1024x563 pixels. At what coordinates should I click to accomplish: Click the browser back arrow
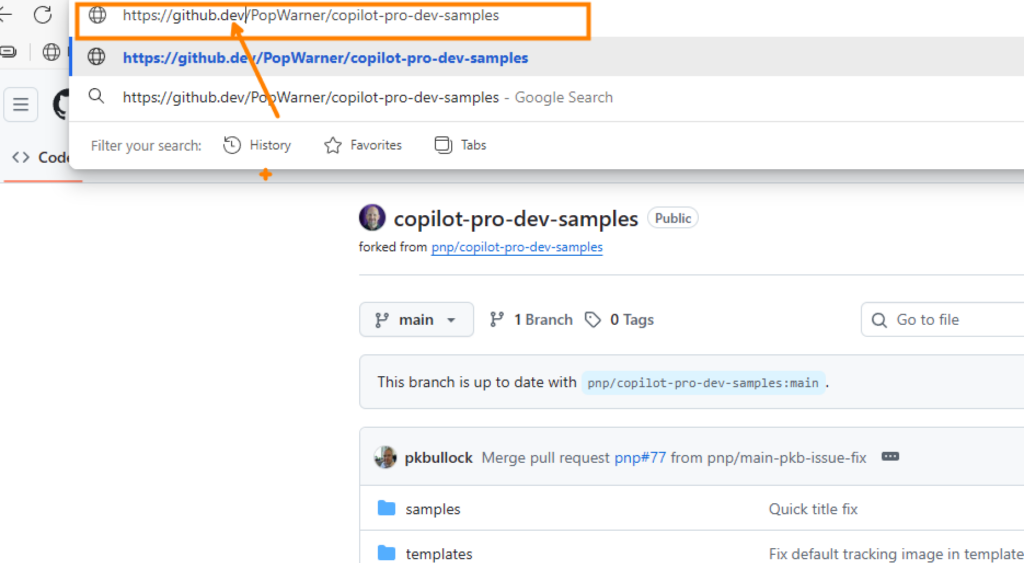(x=5, y=14)
